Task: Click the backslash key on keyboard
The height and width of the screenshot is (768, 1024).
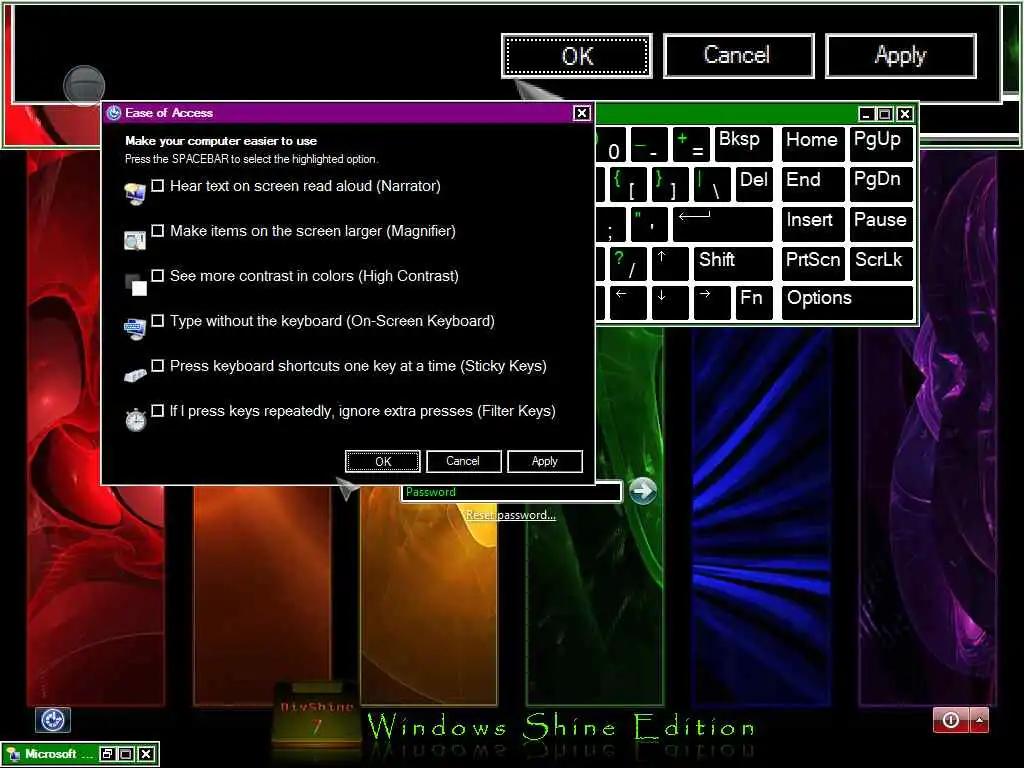Action: (712, 184)
